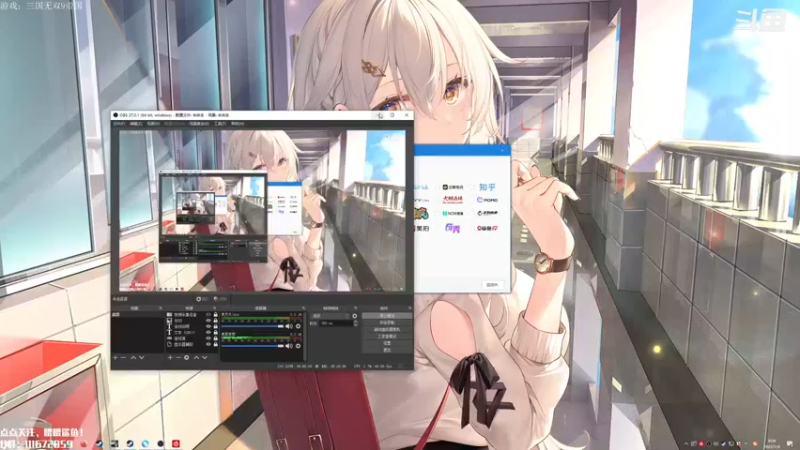Screen dimensions: 800x450
Task: Expand the Windows system tray chevron
Action: (x=686, y=444)
